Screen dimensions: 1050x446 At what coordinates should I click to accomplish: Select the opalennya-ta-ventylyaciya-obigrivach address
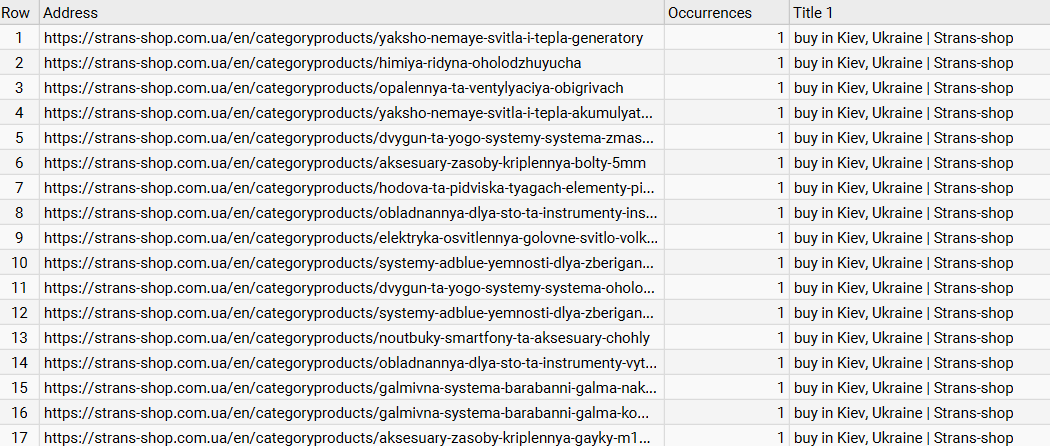333,88
